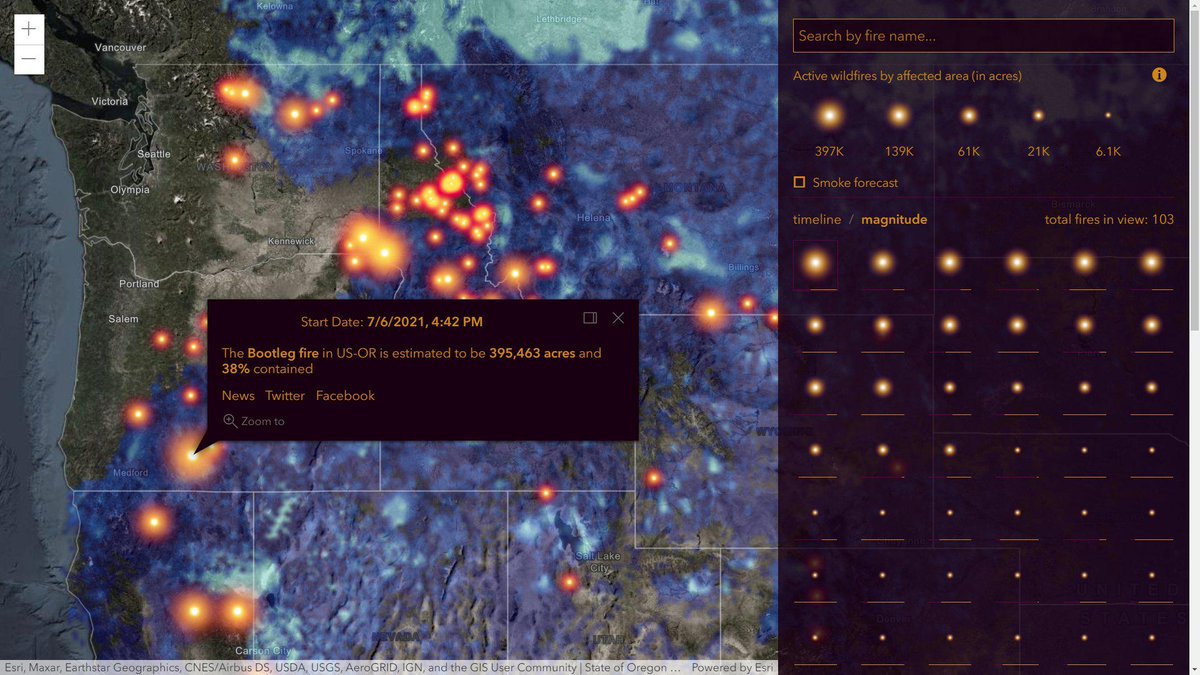The image size is (1200, 675).
Task: Select the outlined largest fire tile in grid
Action: [x=815, y=265]
